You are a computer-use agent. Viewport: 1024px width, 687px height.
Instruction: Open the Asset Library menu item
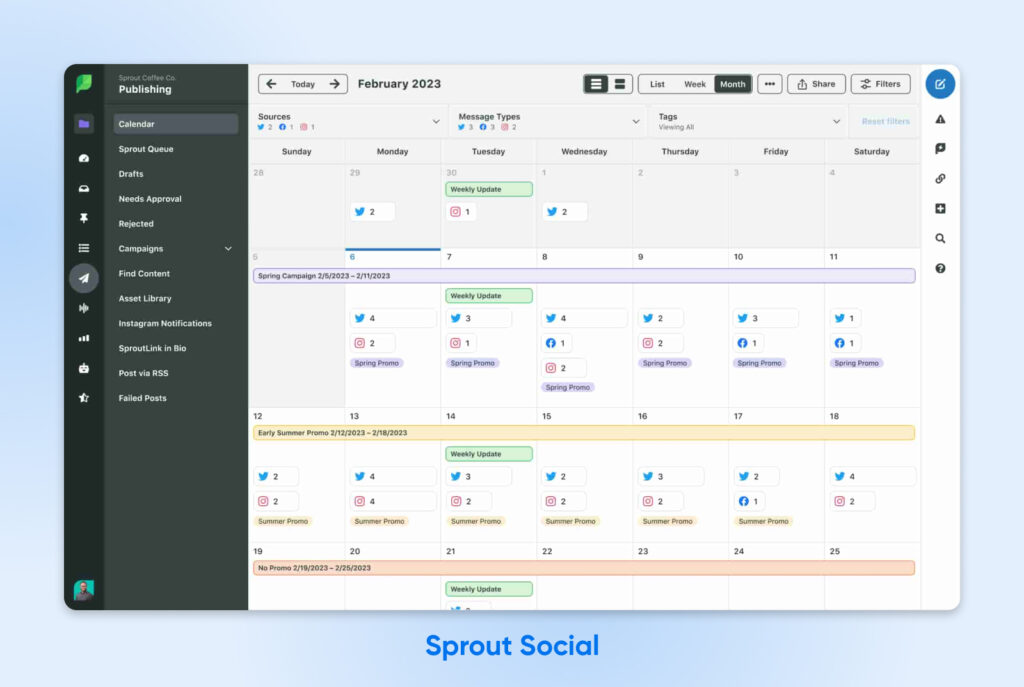point(145,298)
